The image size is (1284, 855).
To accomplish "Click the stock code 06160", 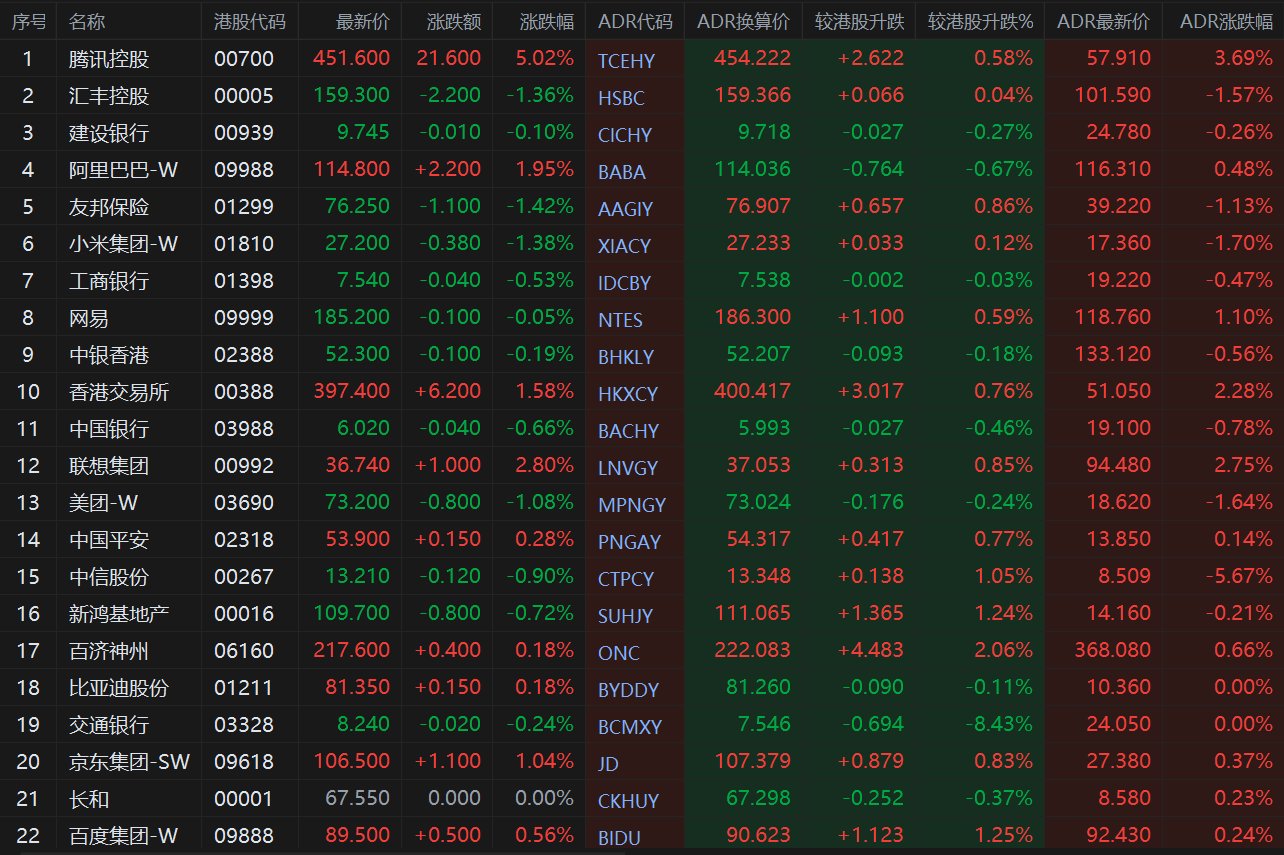I will 244,651.
